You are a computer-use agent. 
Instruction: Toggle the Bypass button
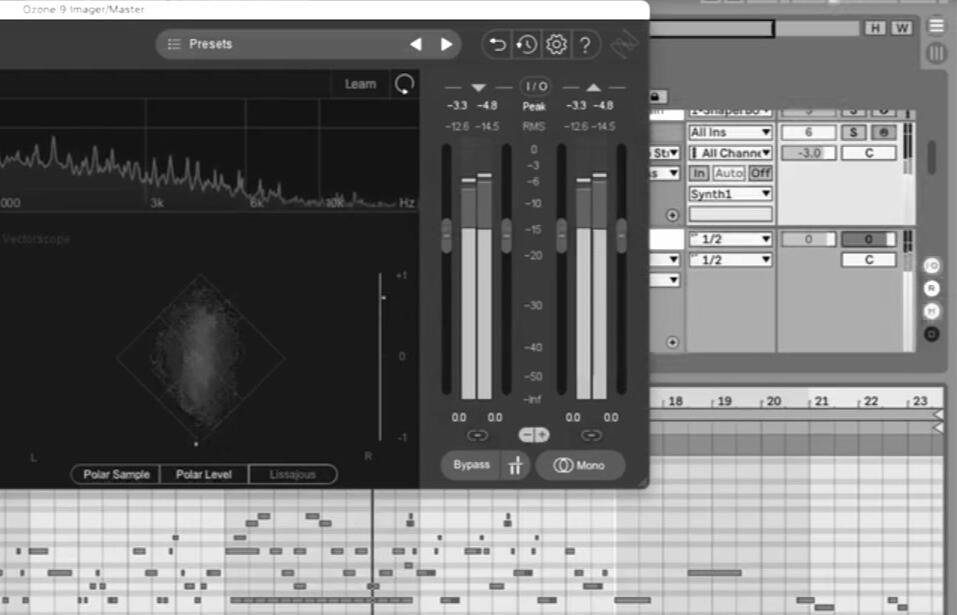(x=471, y=465)
